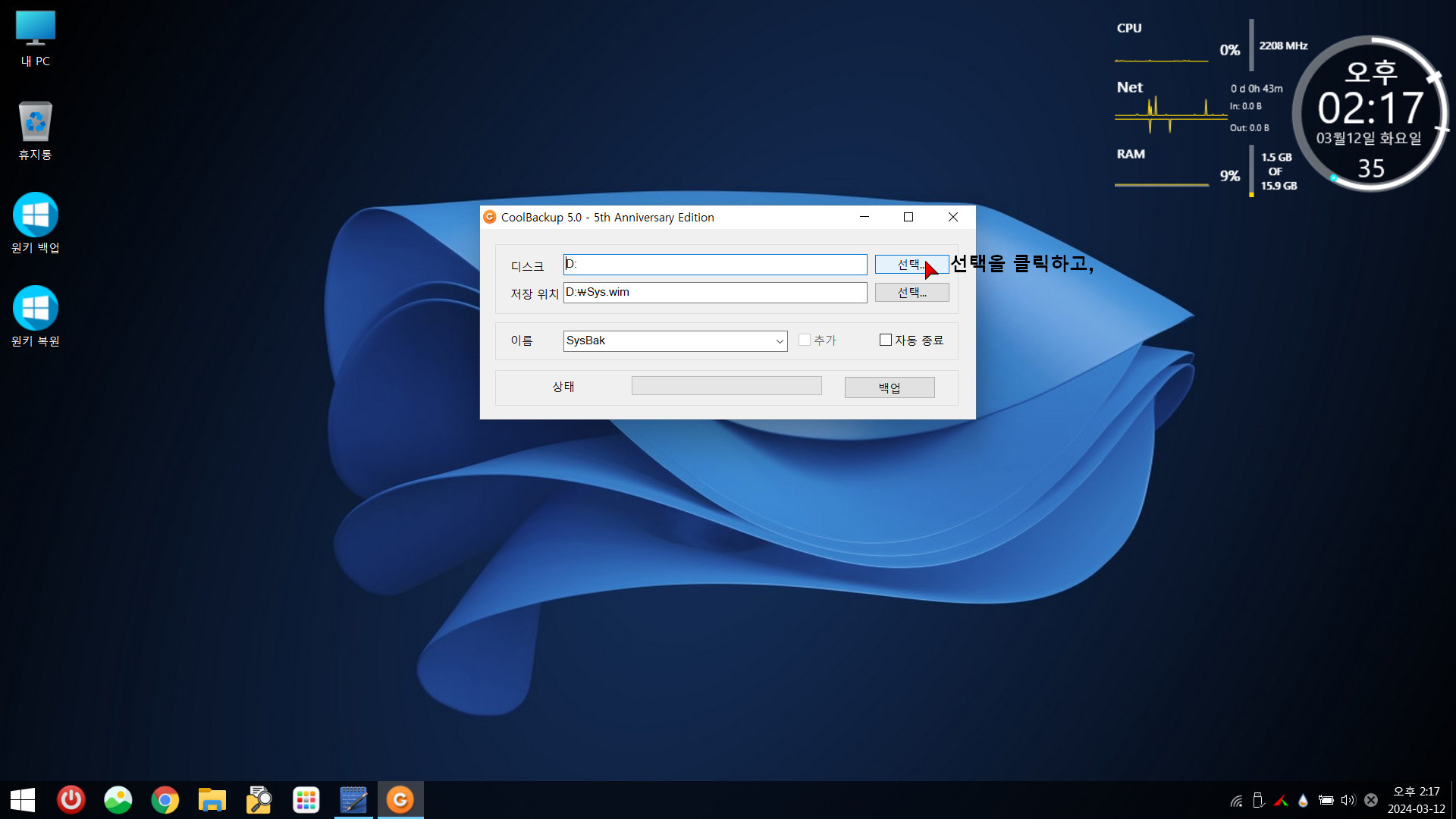Expand the 이름 SysBak dropdown

point(780,341)
